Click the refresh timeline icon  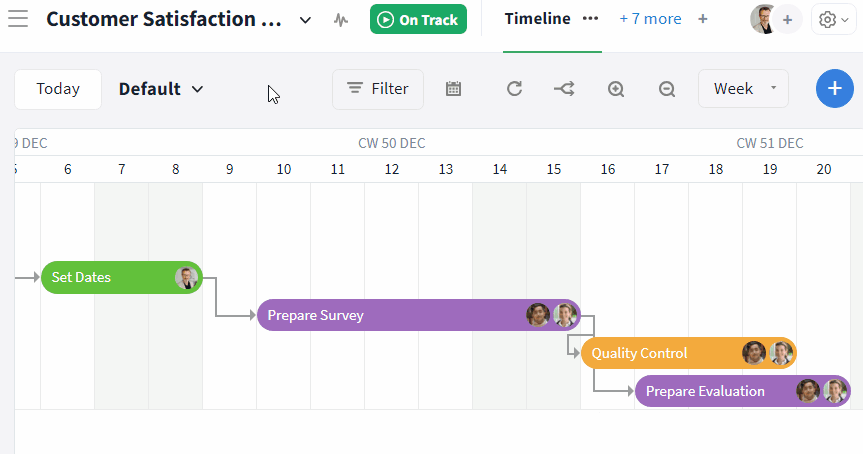click(x=514, y=89)
